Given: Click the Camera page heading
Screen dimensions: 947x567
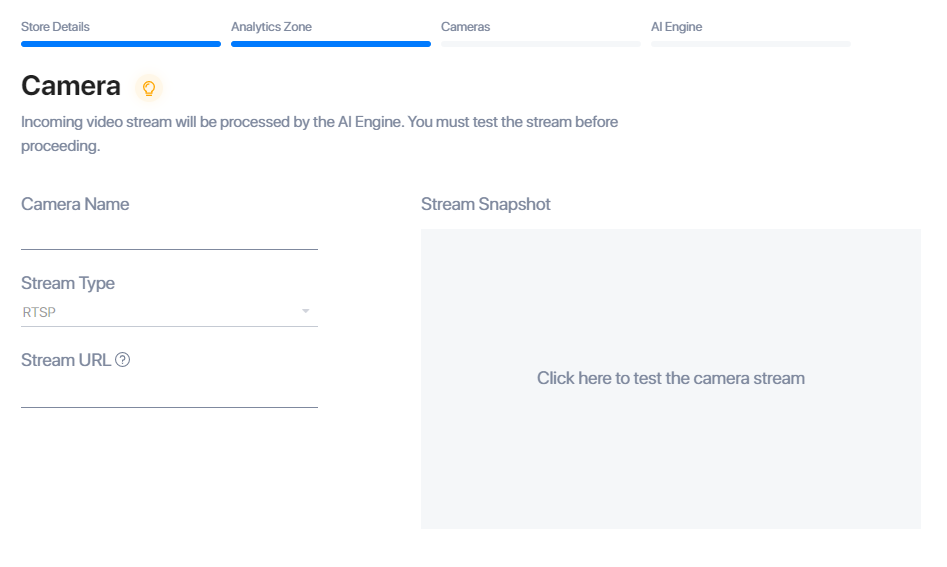Looking at the screenshot, I should click(71, 86).
